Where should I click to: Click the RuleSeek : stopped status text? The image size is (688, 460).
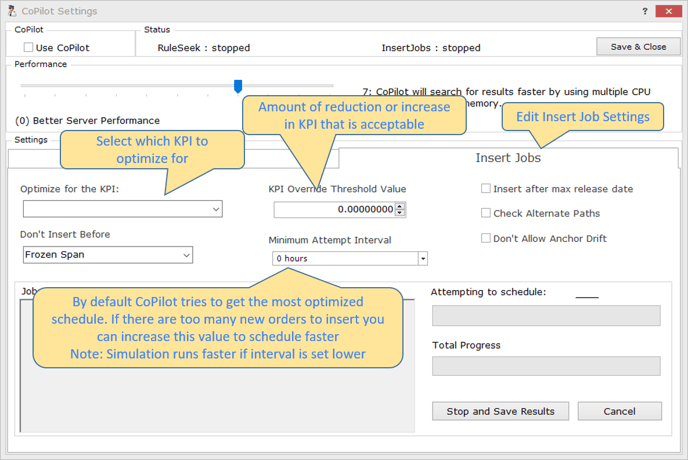coord(204,47)
